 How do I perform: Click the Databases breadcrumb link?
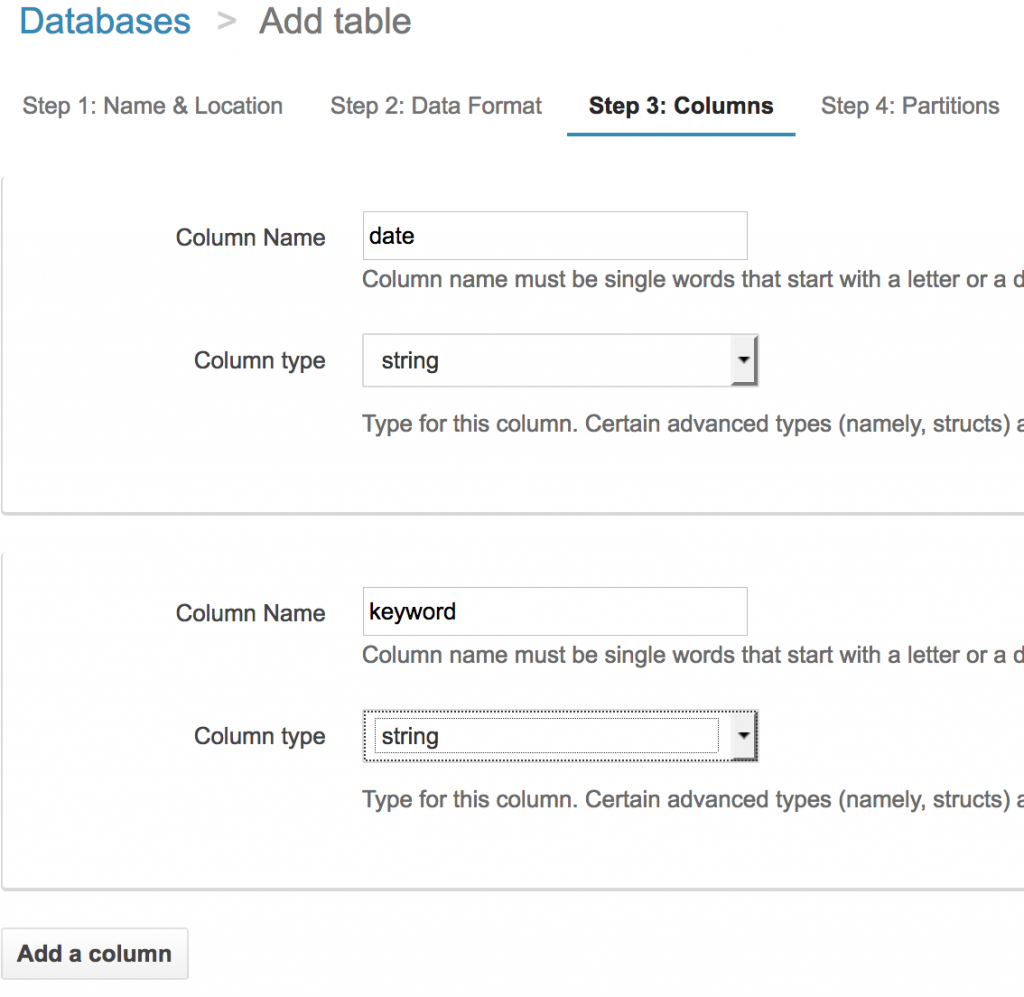point(105,21)
